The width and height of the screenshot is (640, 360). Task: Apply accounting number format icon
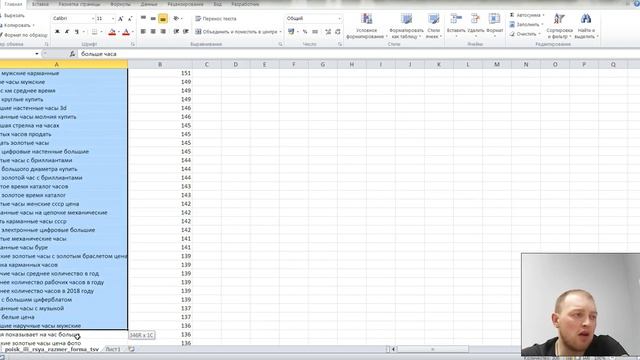[291, 31]
